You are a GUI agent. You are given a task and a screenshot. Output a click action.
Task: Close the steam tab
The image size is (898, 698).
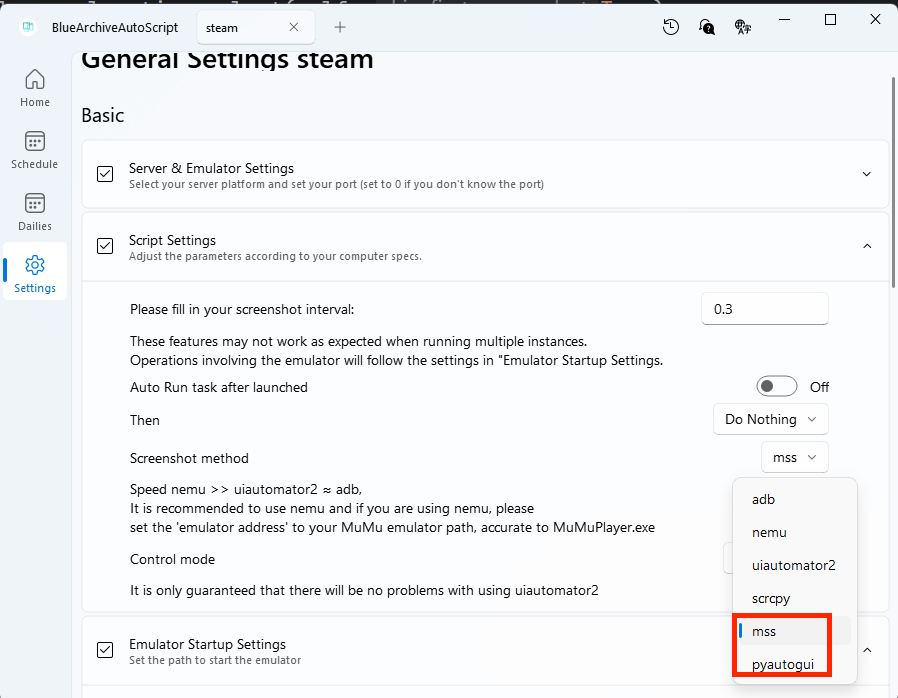pos(294,27)
